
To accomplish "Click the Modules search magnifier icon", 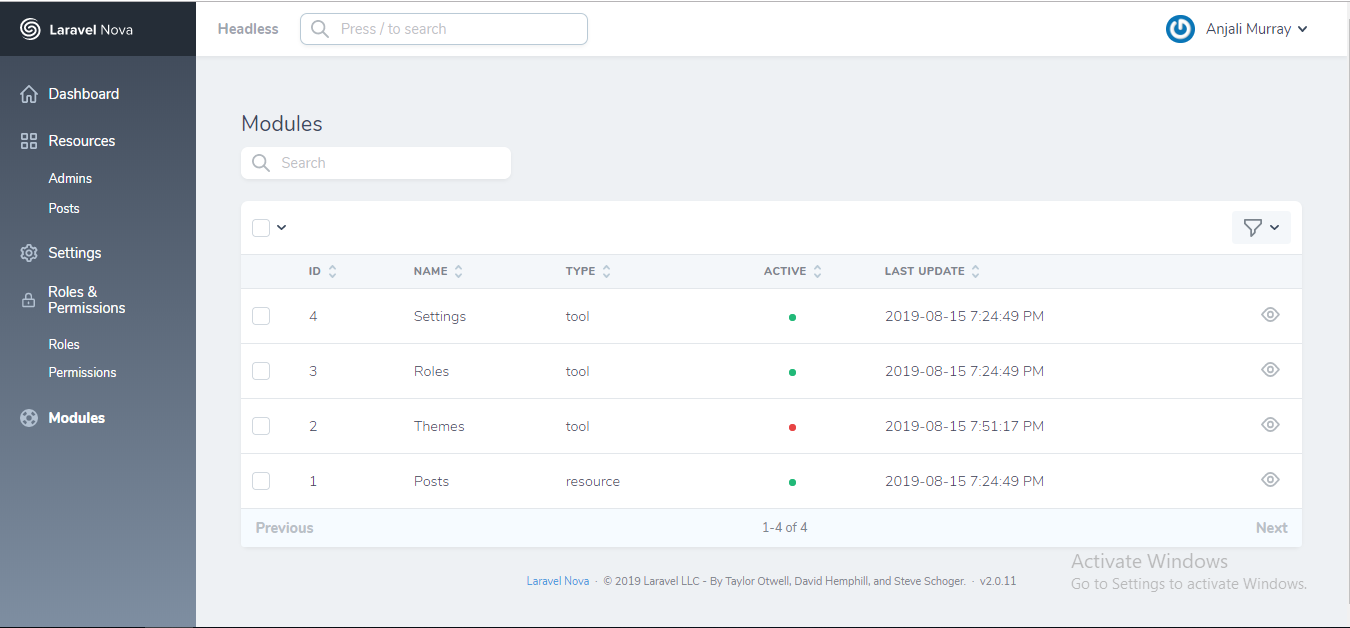I will [261, 163].
